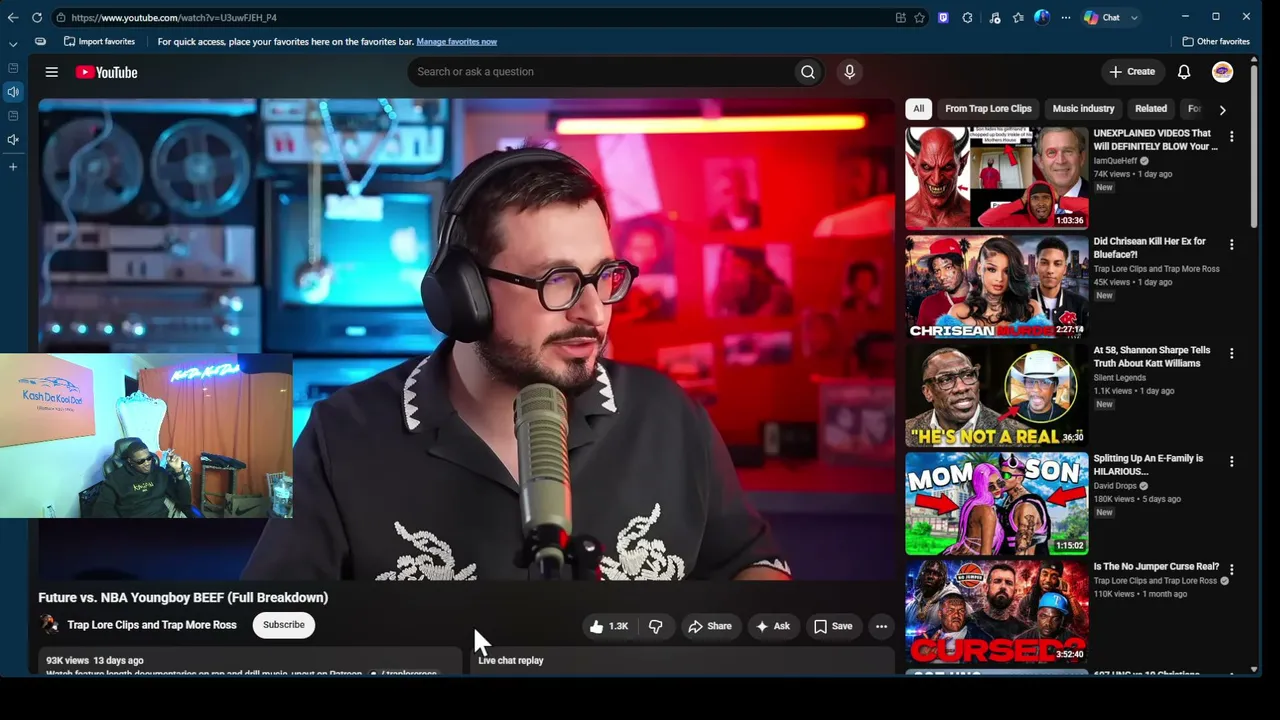Expand the tab actions chevron in the browser sidebar
The image size is (1280, 720).
[13, 44]
